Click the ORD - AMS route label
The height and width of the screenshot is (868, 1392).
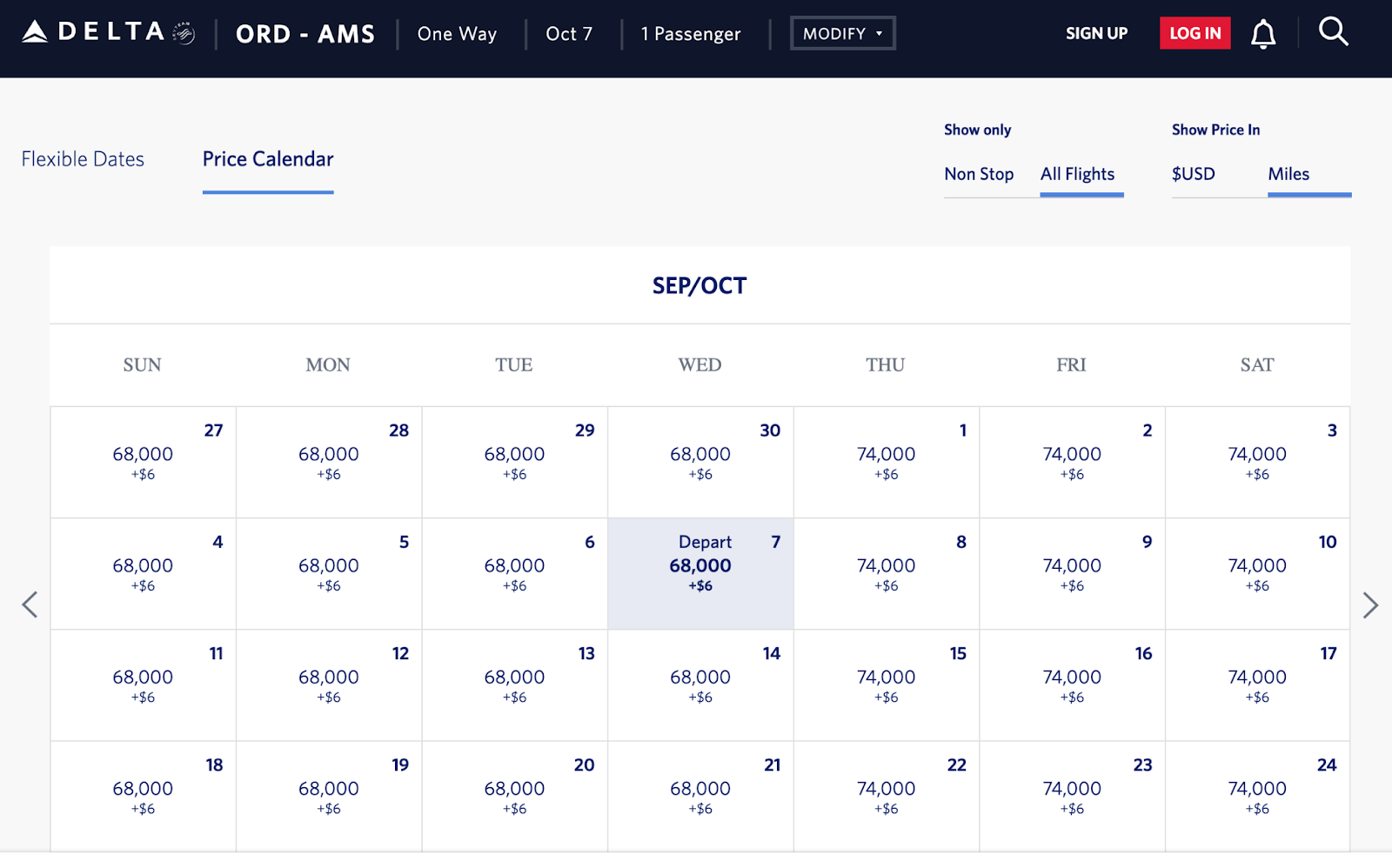[x=304, y=33]
